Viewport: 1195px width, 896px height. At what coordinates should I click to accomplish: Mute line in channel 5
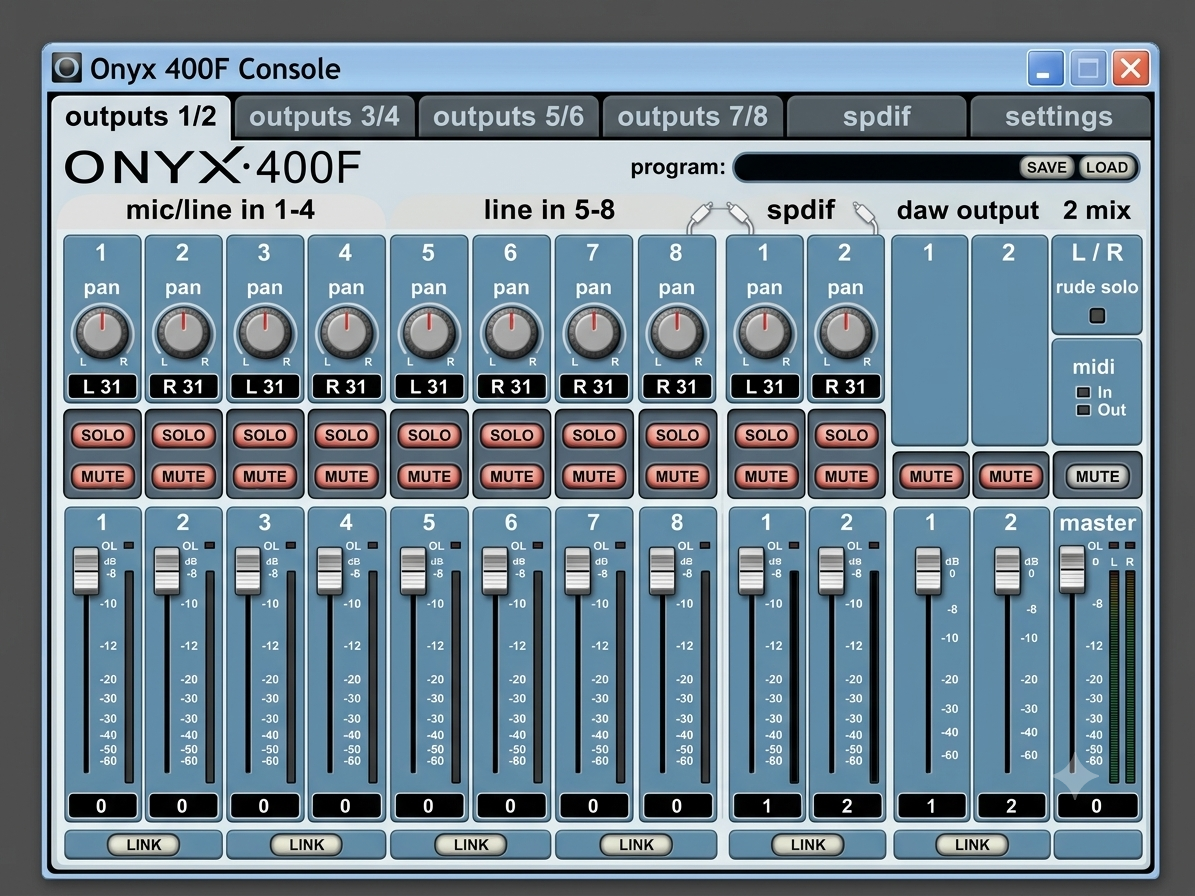point(430,476)
